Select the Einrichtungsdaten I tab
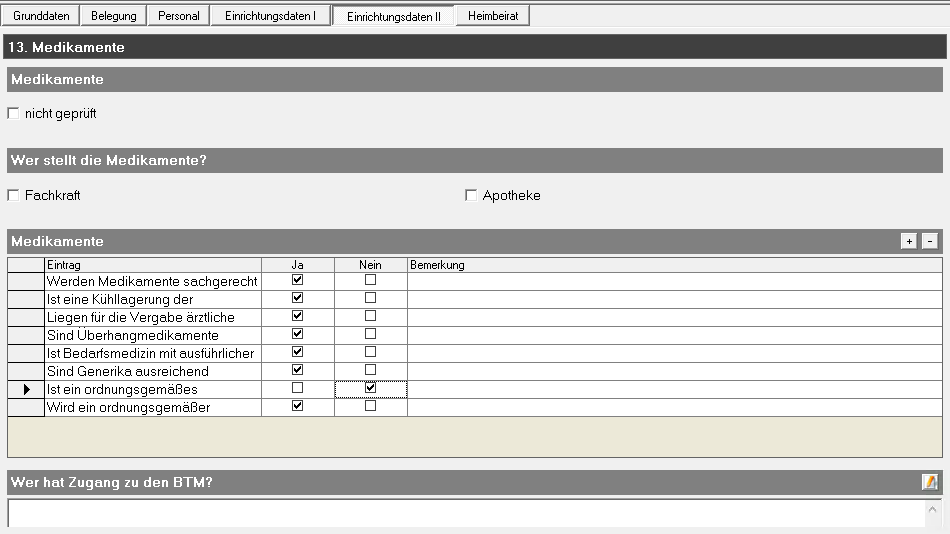Image resolution: width=950 pixels, height=534 pixels. click(x=270, y=16)
